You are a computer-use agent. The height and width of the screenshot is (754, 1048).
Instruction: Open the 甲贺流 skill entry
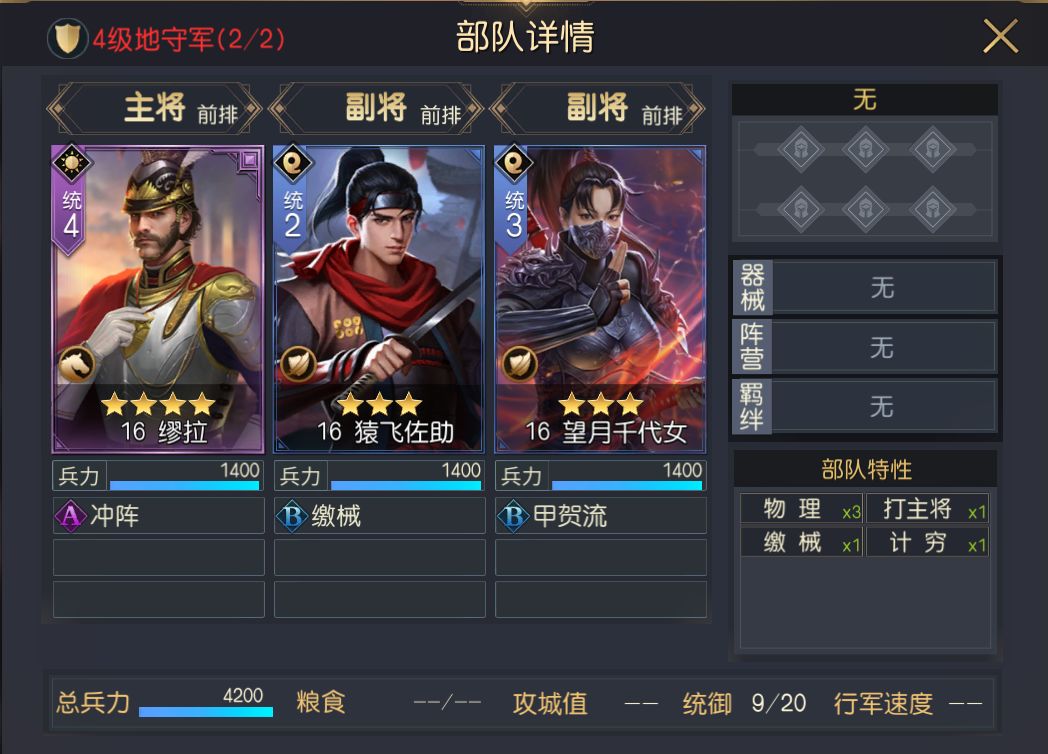pos(600,515)
